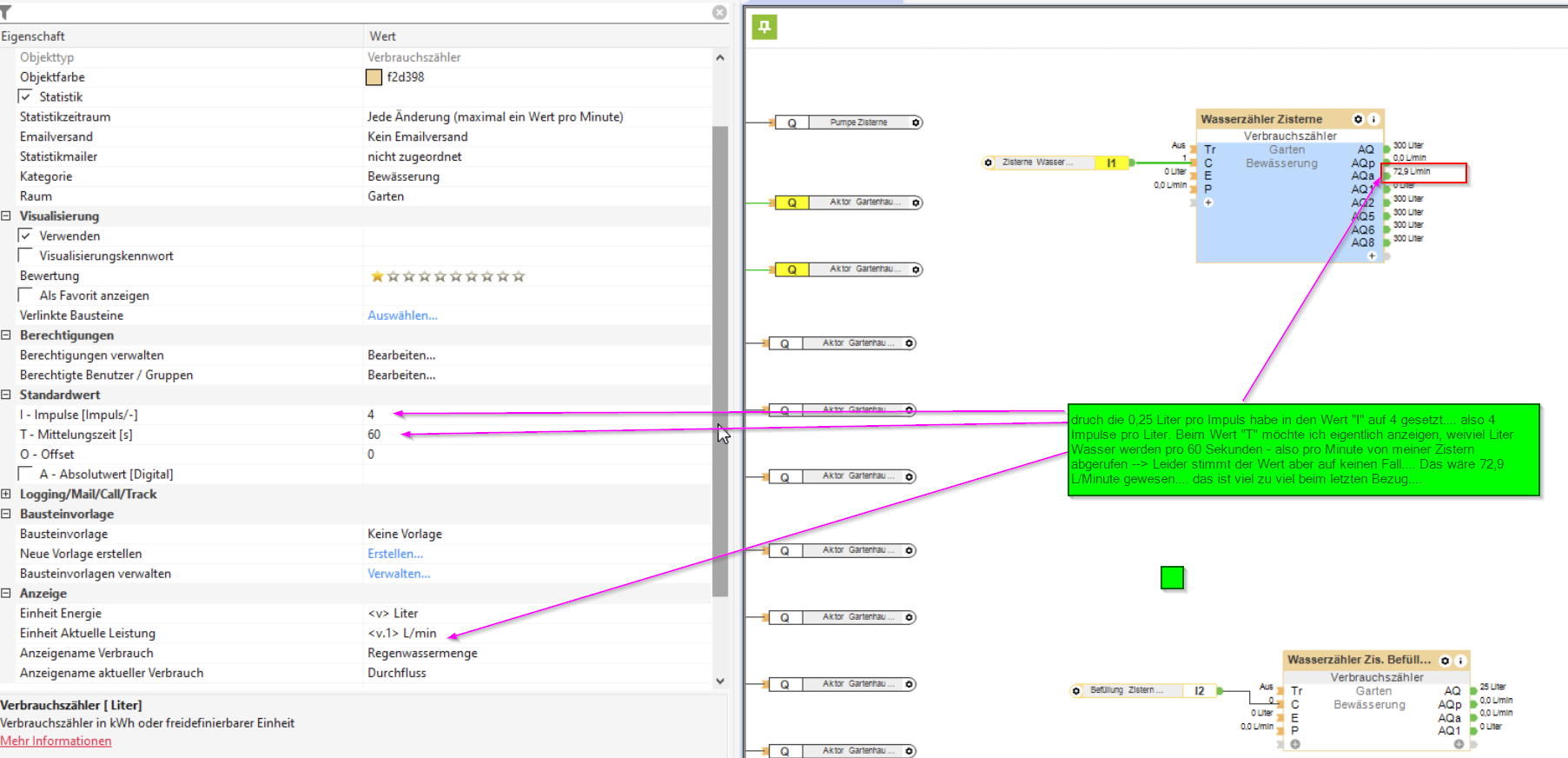
Task: Open the Mehr Informationen link
Action: pos(56,741)
